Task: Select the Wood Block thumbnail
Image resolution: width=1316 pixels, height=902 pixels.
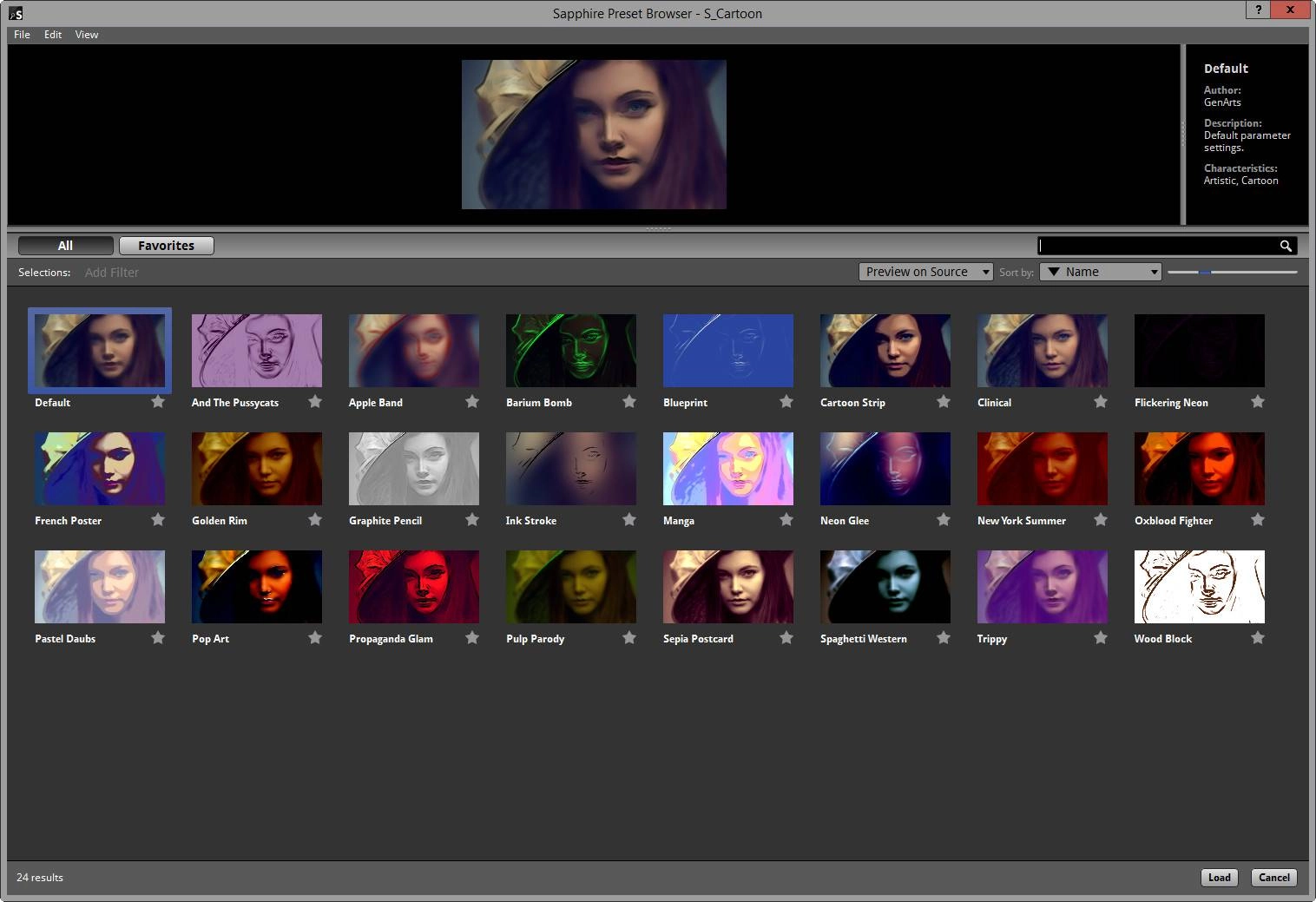Action: (x=1200, y=587)
